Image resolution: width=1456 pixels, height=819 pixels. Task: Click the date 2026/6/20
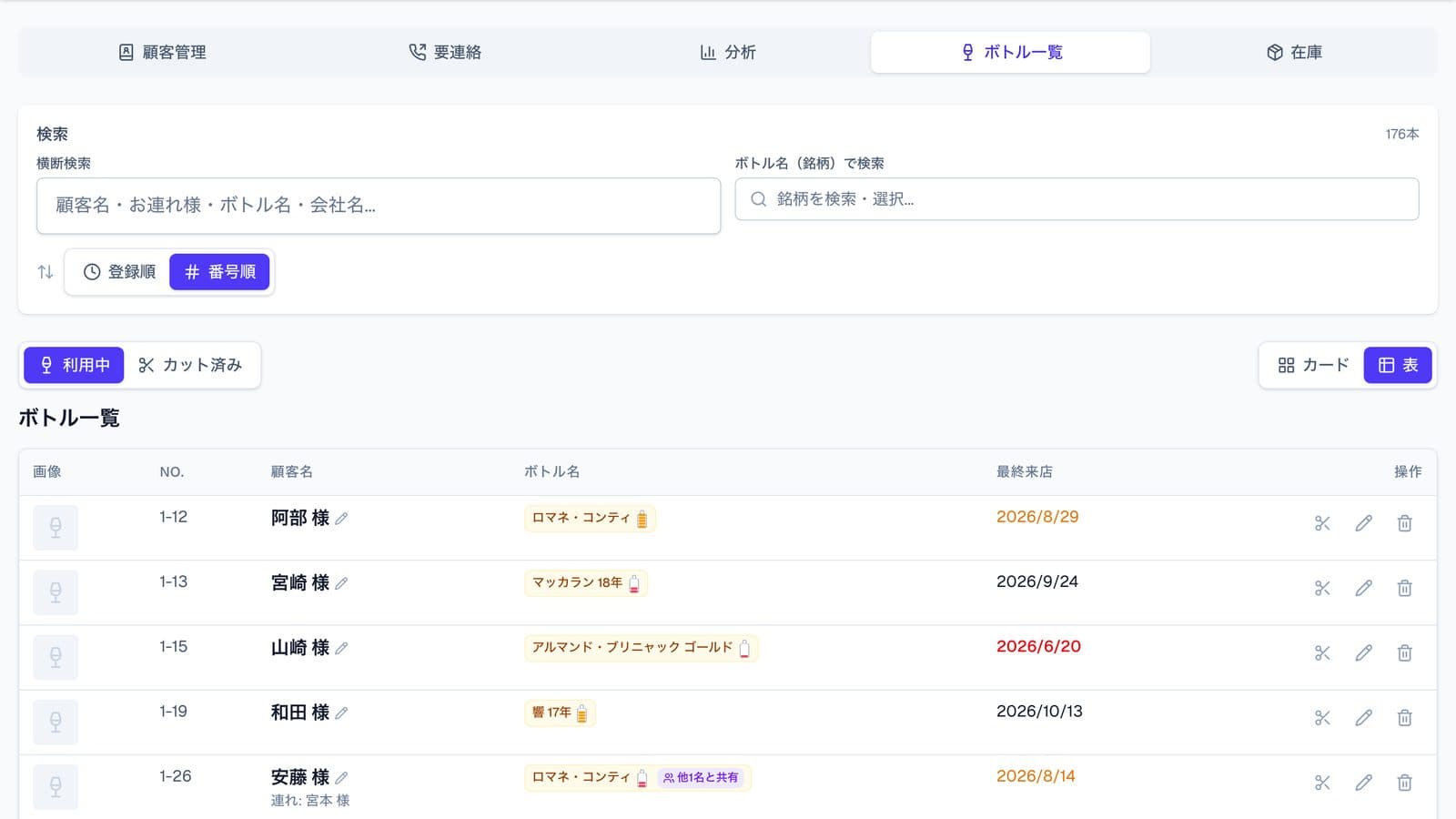click(x=1038, y=646)
